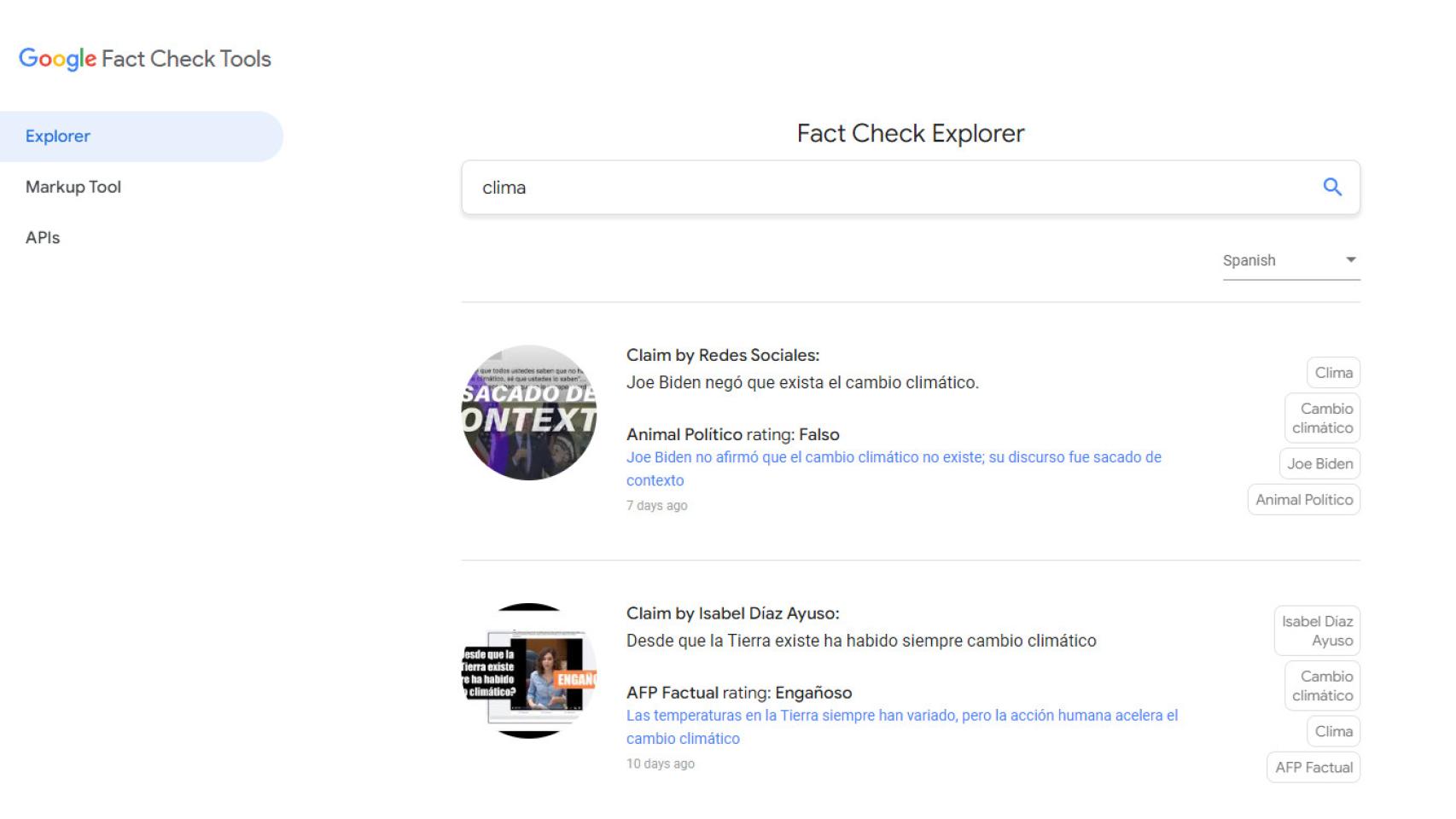This screenshot has width=1456, height=819.
Task: Open the AFP Factual temperature article link
Action: click(x=903, y=727)
